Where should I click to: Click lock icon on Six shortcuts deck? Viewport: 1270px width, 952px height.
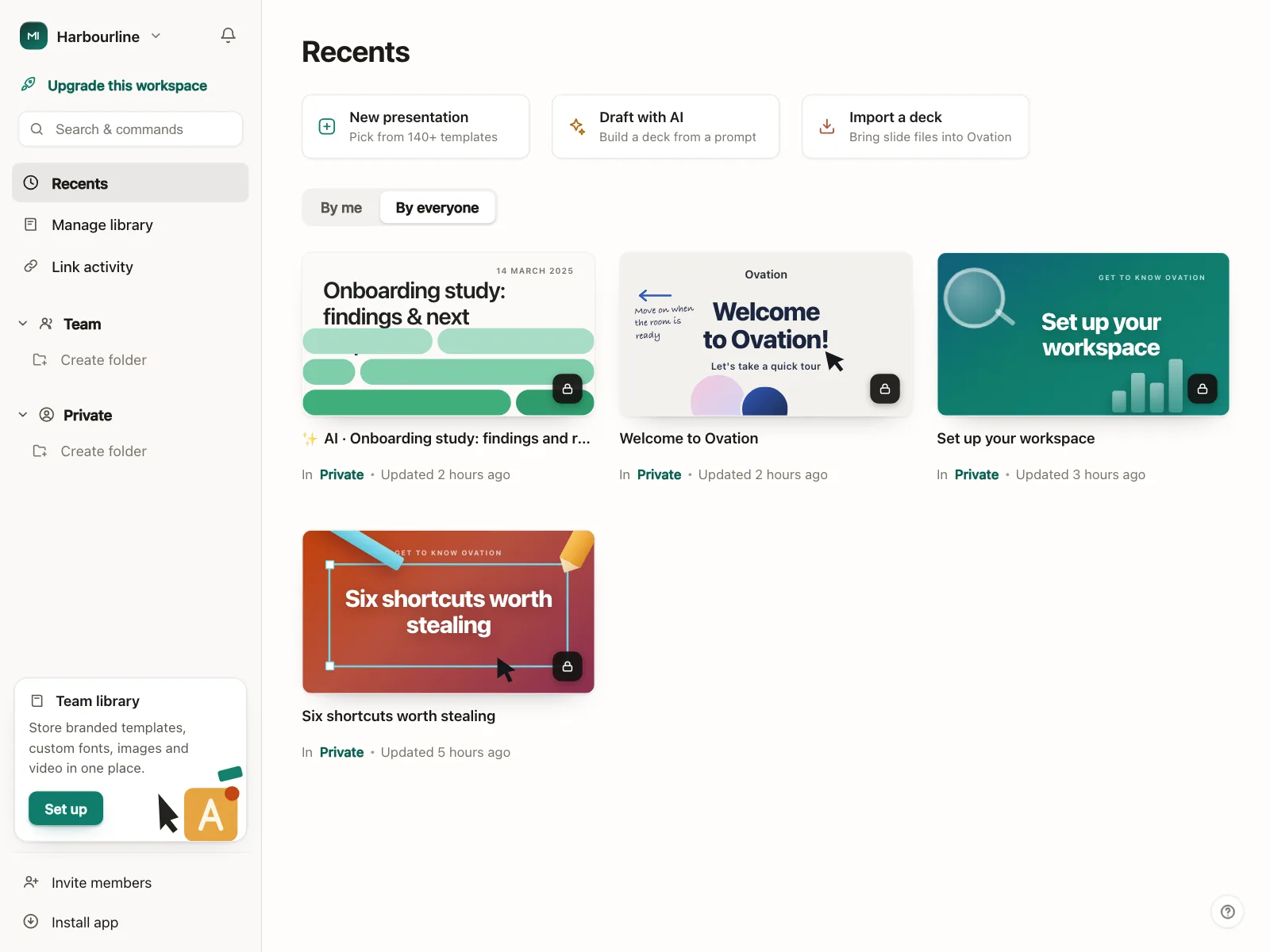click(x=568, y=666)
